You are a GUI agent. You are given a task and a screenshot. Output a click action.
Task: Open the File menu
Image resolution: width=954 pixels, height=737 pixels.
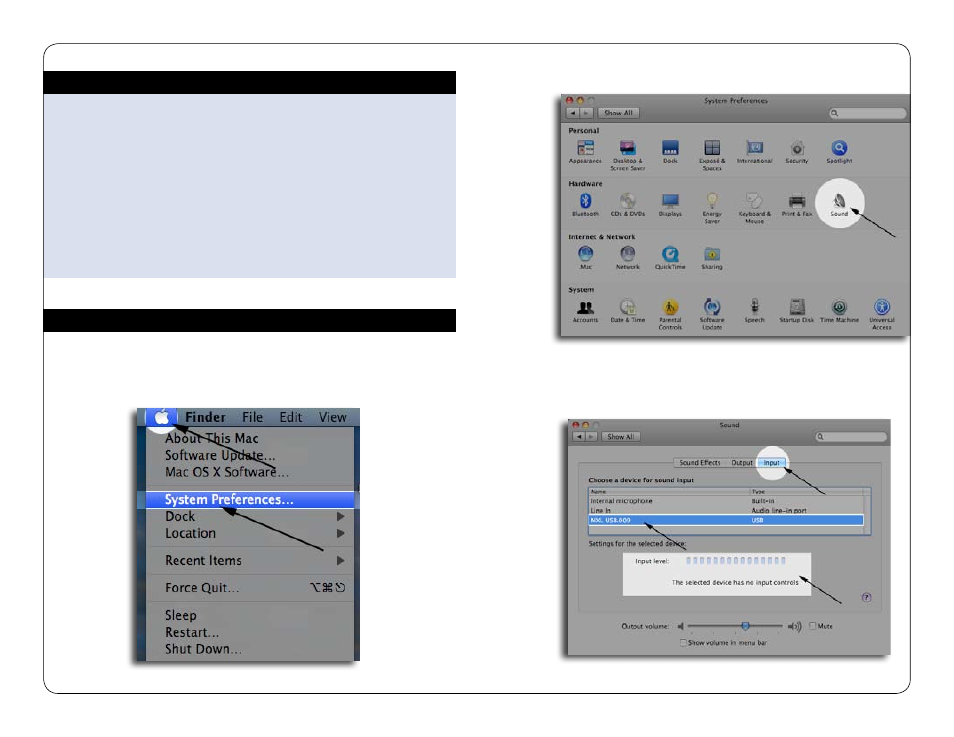[x=252, y=417]
